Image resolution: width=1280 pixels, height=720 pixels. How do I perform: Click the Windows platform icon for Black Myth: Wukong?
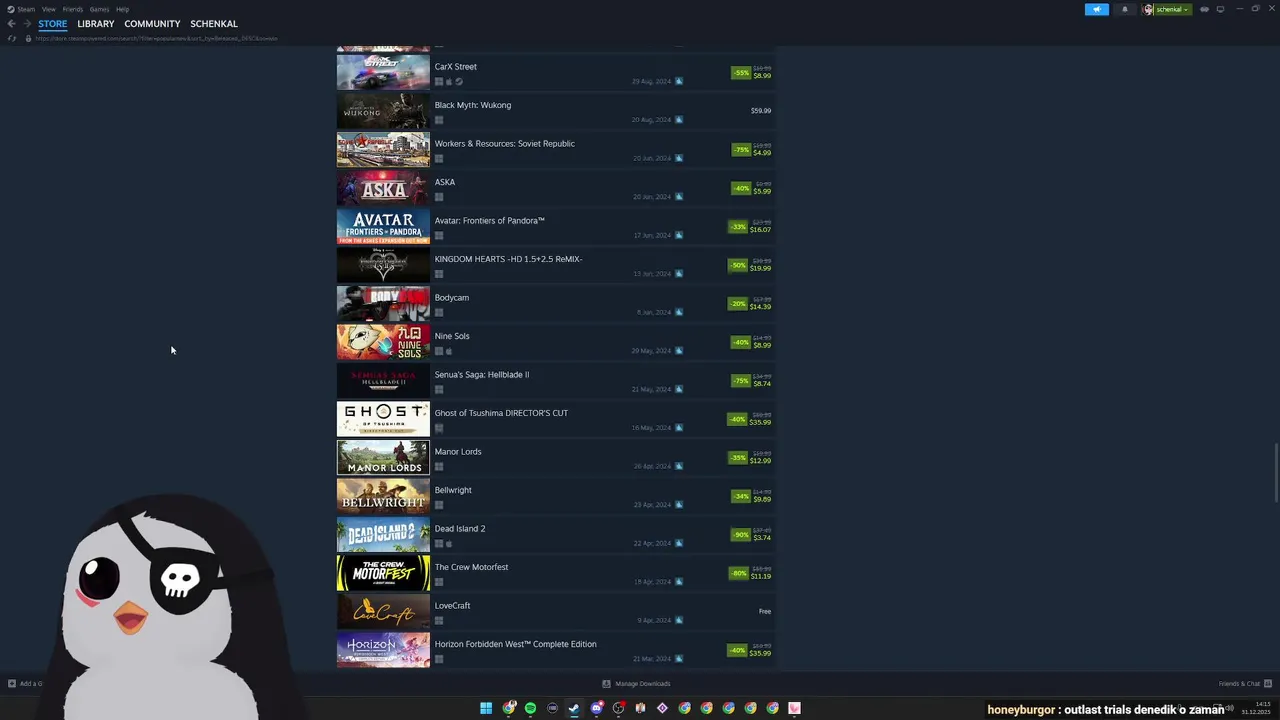pos(439,120)
